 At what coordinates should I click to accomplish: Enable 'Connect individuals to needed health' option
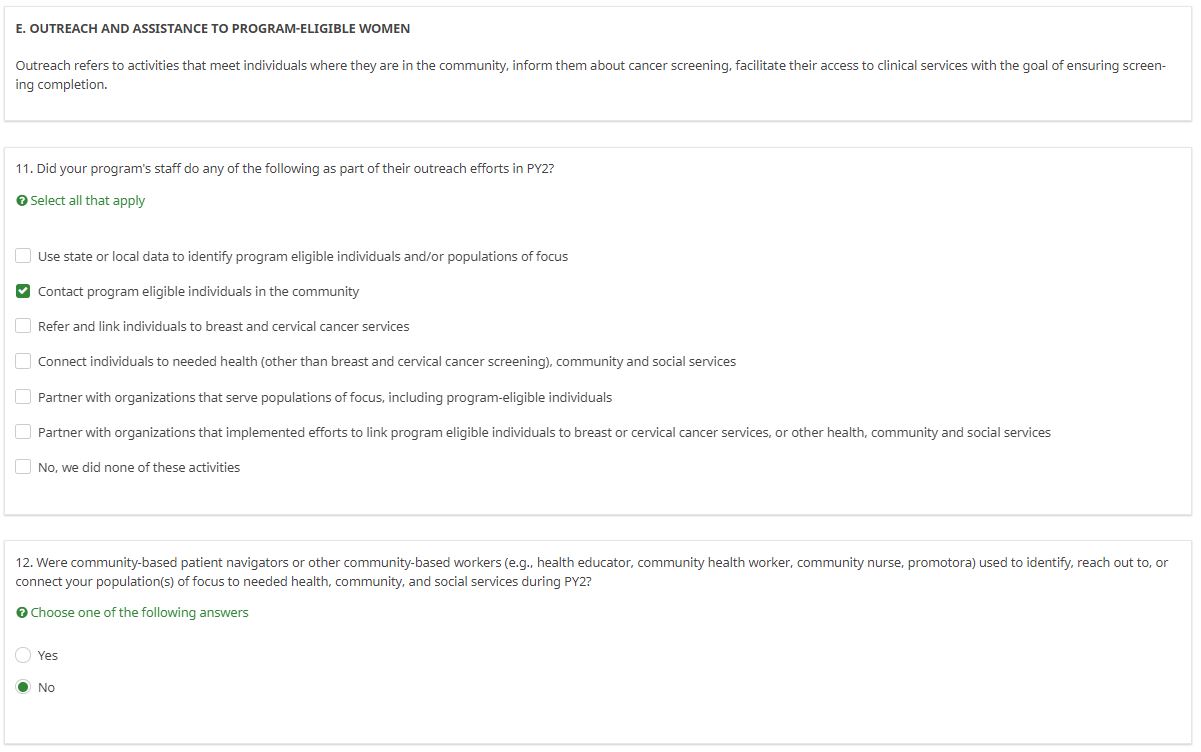23,361
